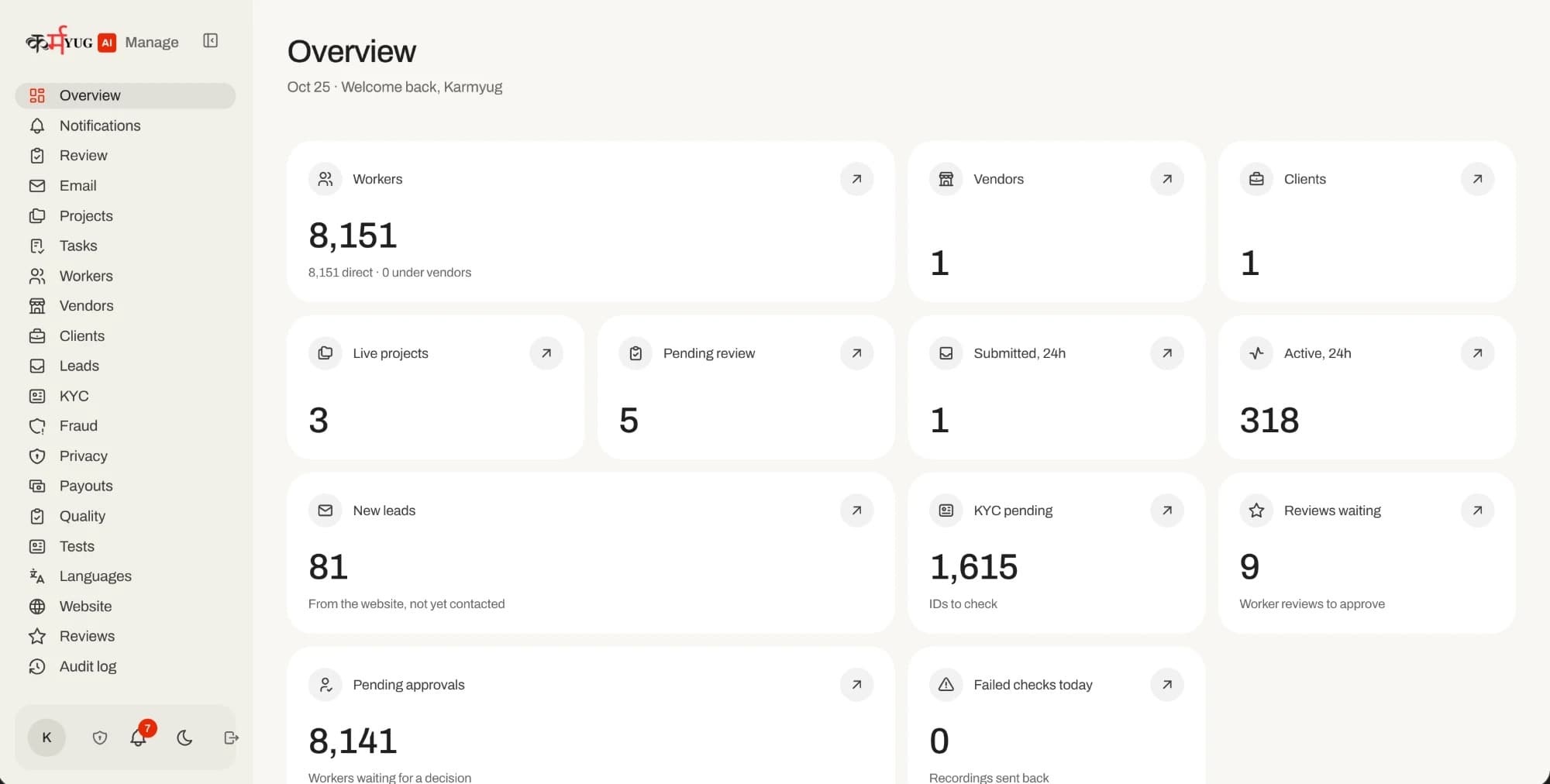Open KYC in the sidebar

[126, 396]
